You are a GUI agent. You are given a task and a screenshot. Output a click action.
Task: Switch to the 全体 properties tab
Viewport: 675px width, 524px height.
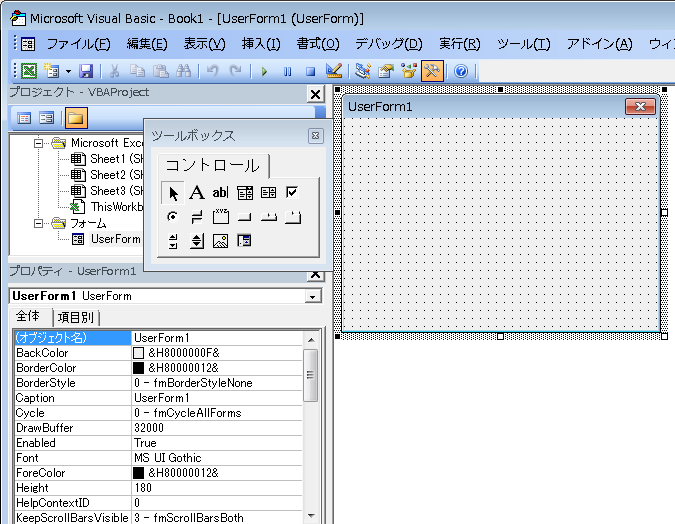tap(28, 316)
